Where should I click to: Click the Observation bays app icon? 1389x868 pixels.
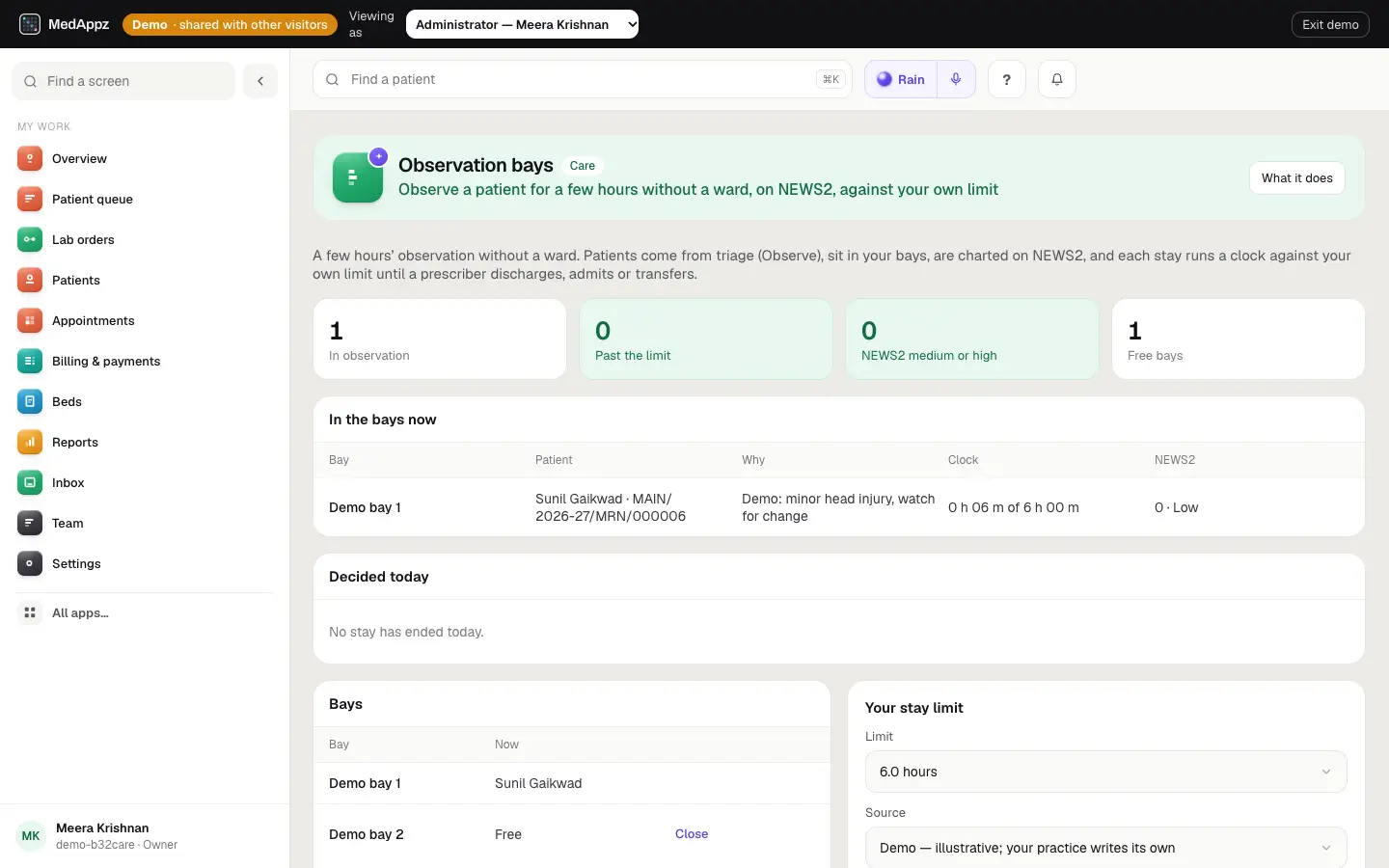pos(358,177)
